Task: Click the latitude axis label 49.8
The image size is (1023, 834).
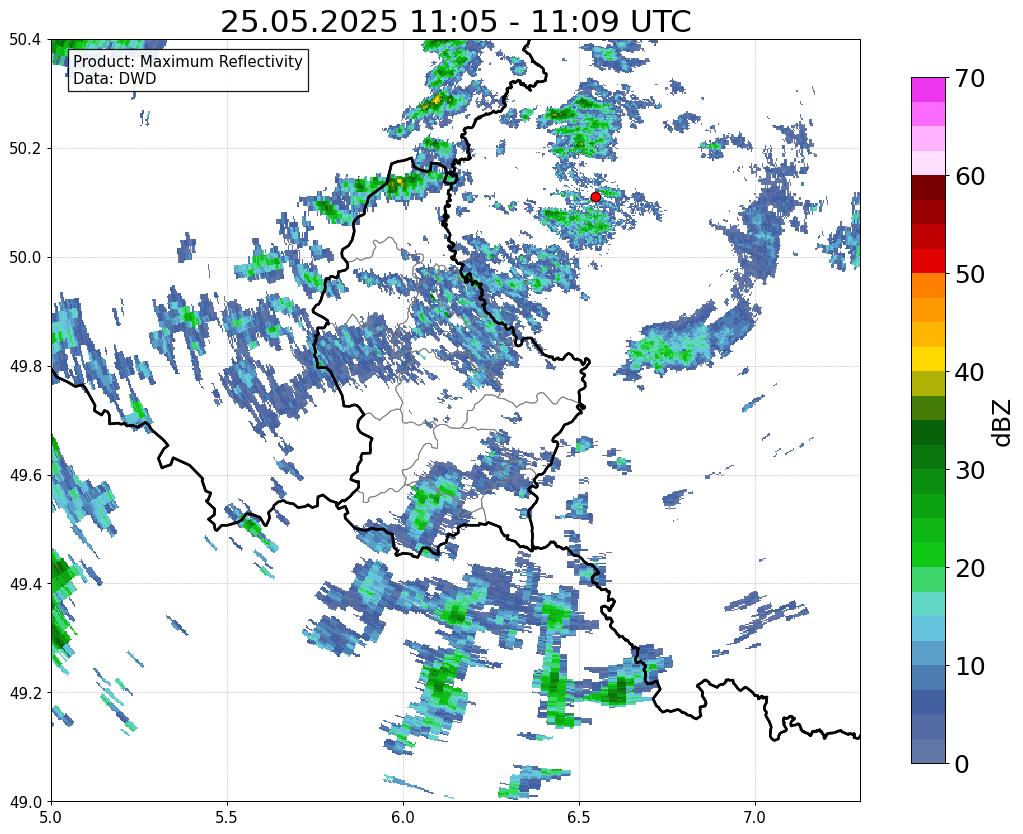Action: pyautogui.click(x=25, y=366)
